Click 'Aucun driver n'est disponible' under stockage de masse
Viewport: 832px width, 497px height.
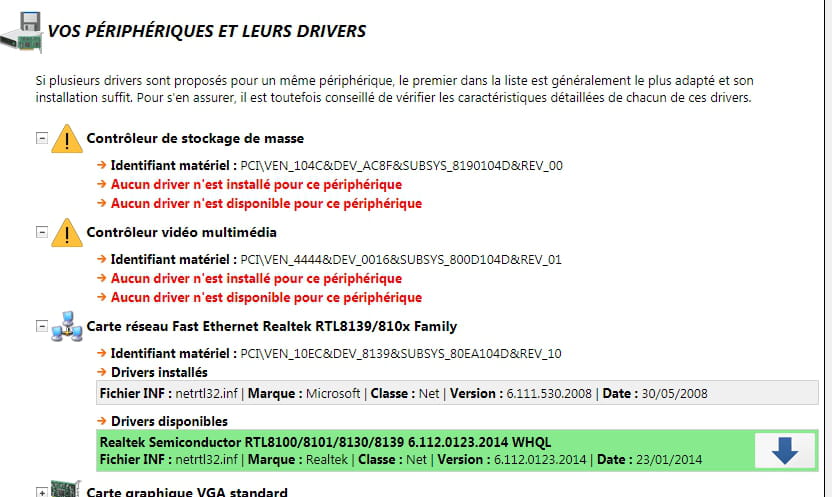266,204
